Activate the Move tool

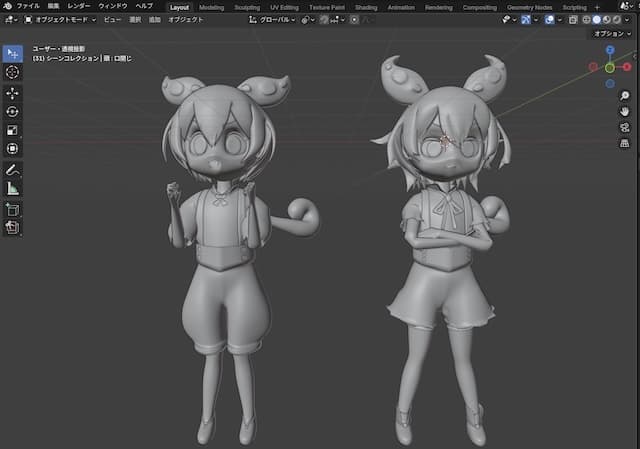click(12, 92)
